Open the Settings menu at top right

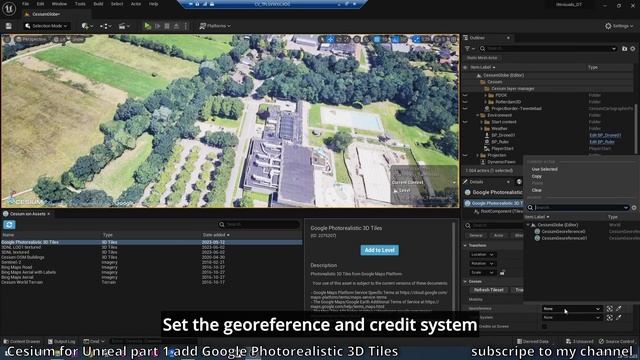click(619, 26)
